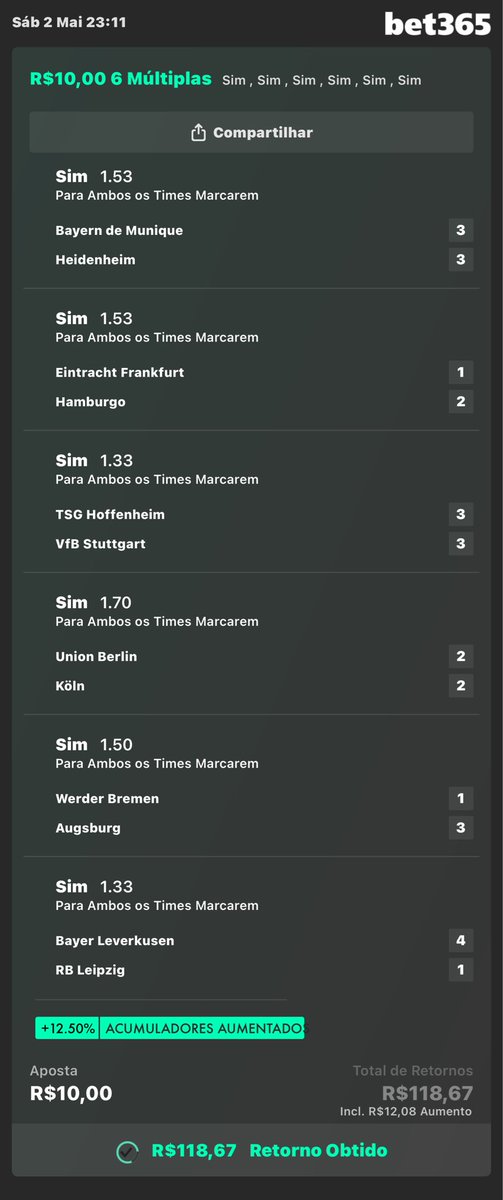Viewport: 503px width, 1200px height.
Task: Click the VfB Stuttgart team name
Action: pyautogui.click(x=96, y=544)
